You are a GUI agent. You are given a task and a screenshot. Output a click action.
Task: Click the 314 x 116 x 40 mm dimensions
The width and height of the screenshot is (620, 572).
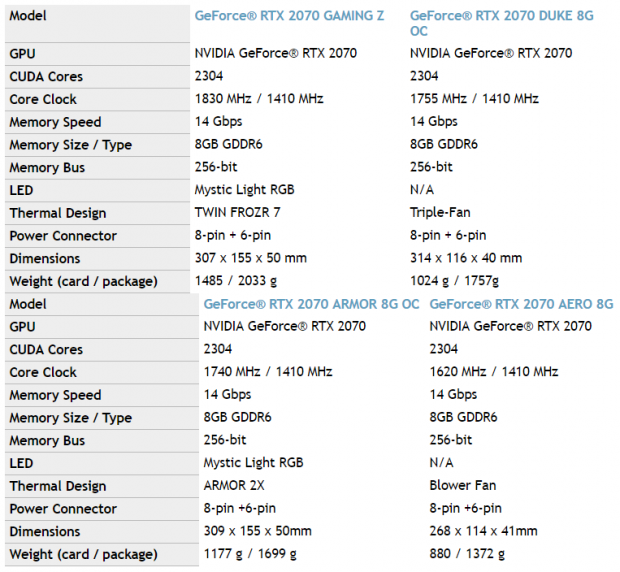point(466,258)
